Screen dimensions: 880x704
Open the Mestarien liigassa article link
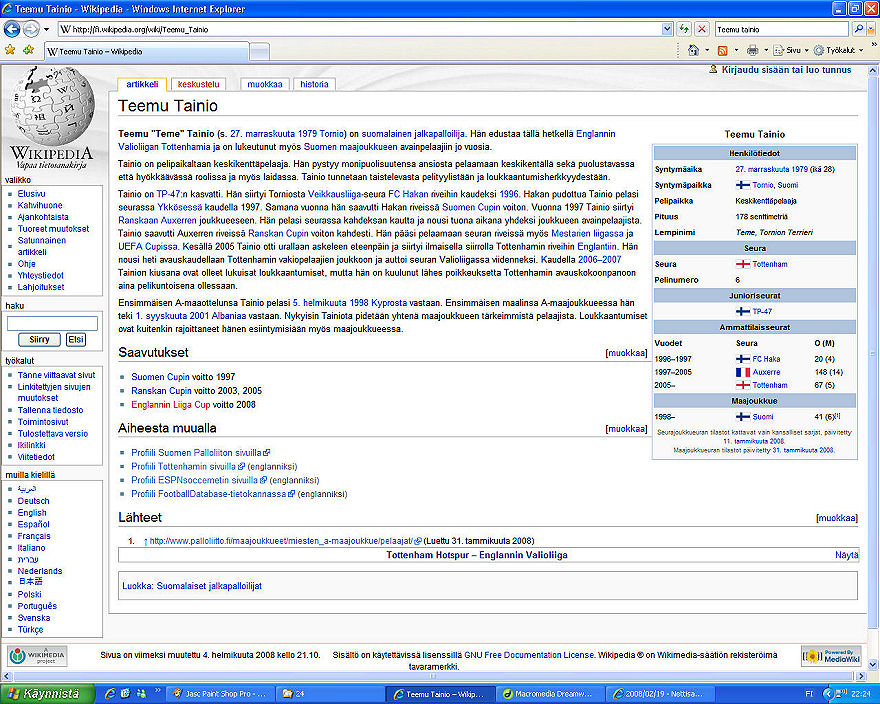pyautogui.click(x=587, y=234)
